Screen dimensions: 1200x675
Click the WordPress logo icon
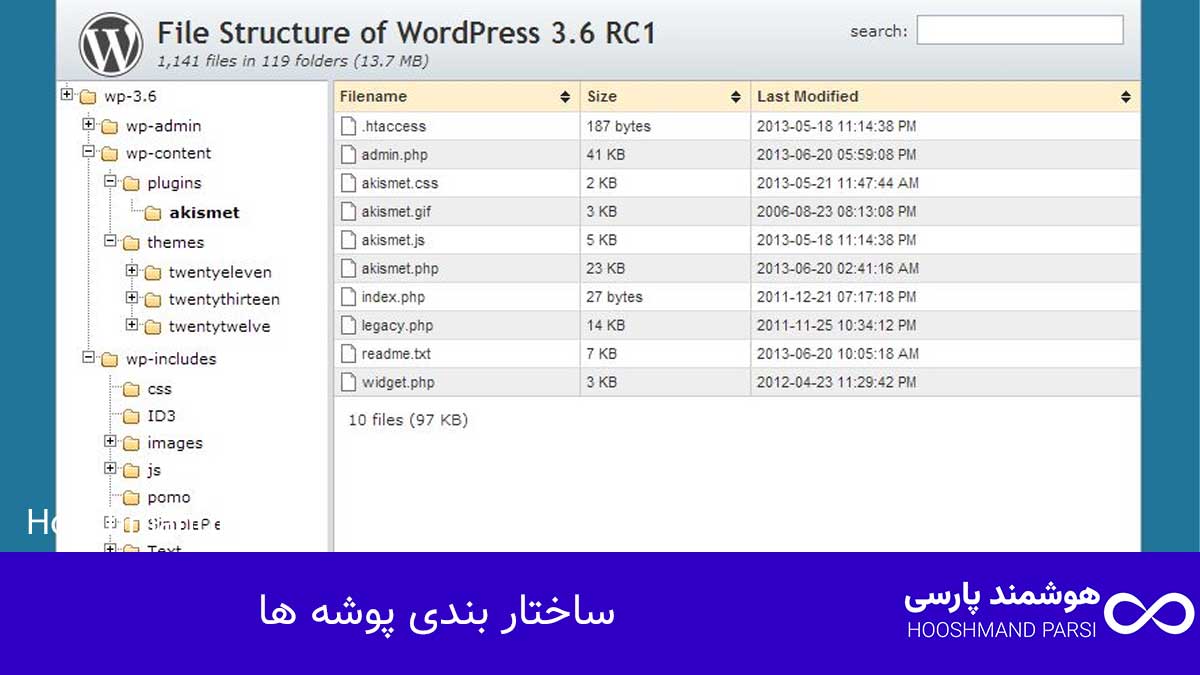tap(111, 44)
